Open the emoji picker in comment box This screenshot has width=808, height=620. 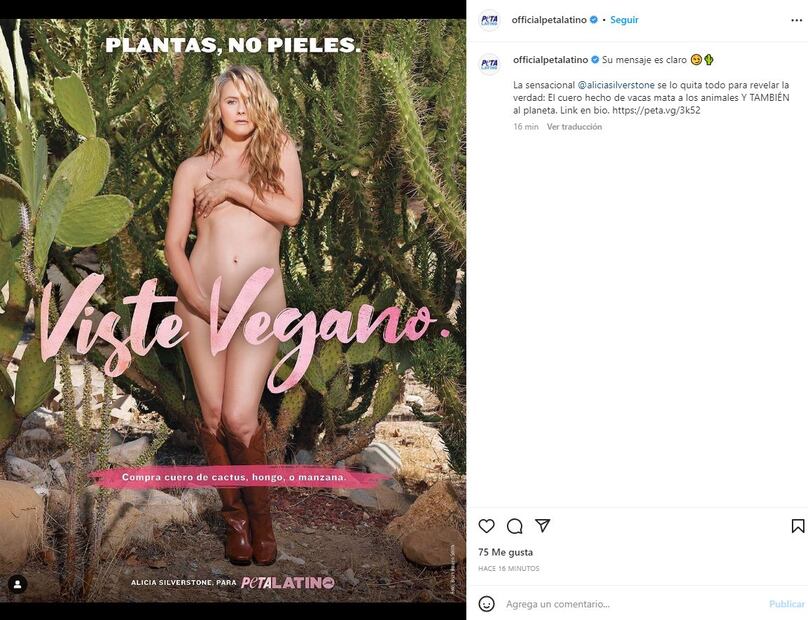click(x=486, y=604)
